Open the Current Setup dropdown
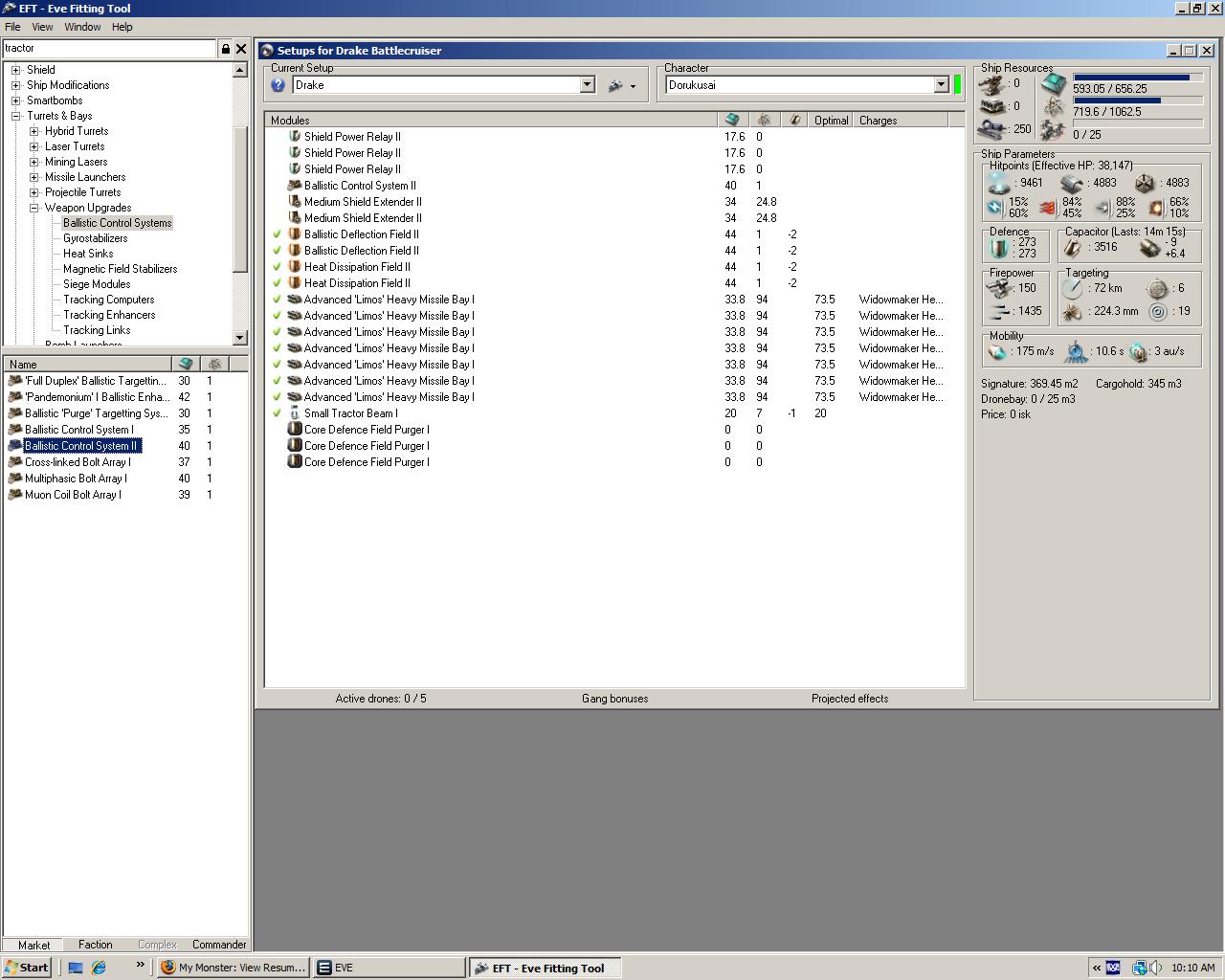1225x980 pixels. point(587,85)
